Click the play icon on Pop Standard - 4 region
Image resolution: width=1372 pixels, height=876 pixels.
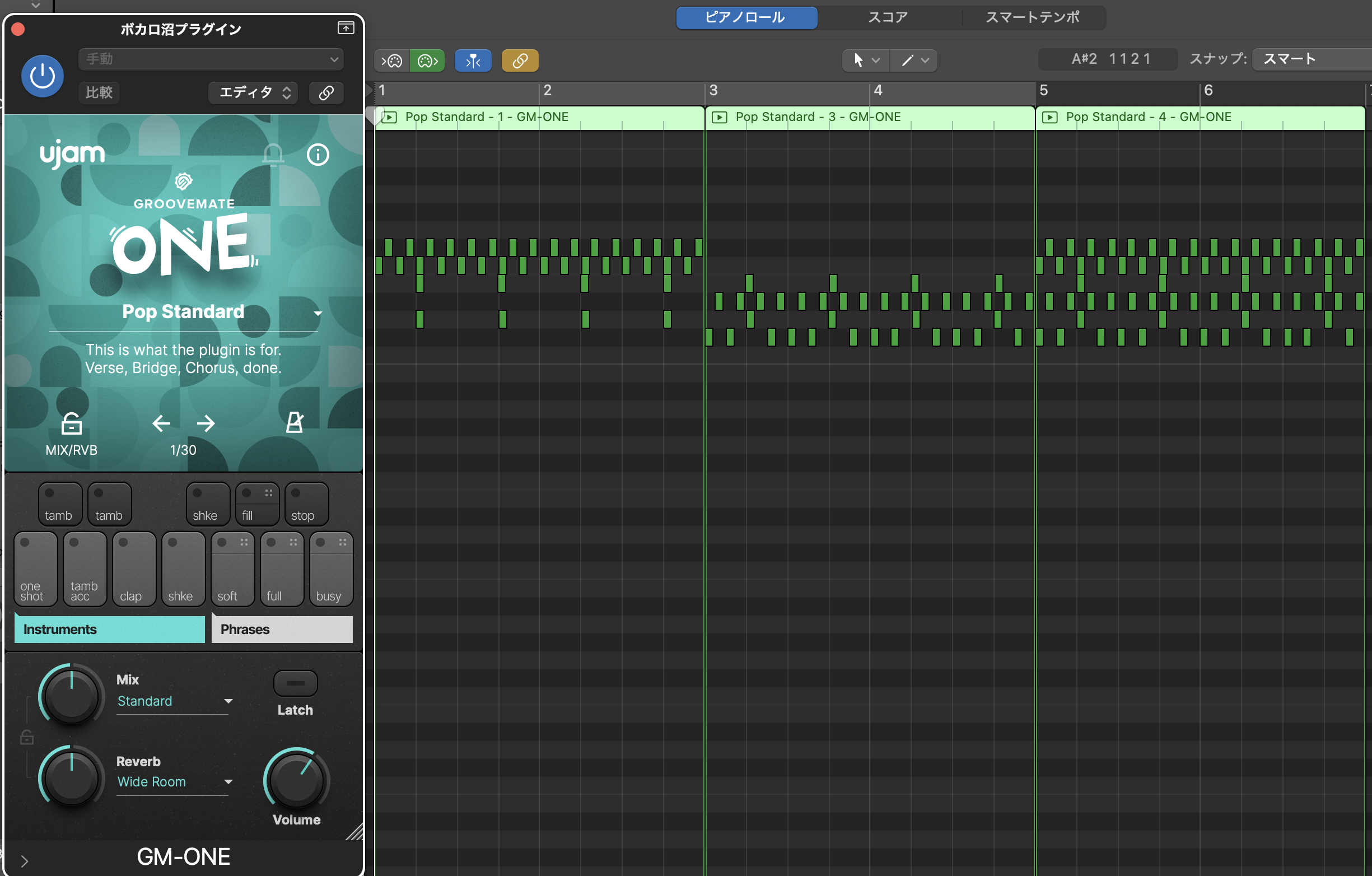(x=1049, y=118)
